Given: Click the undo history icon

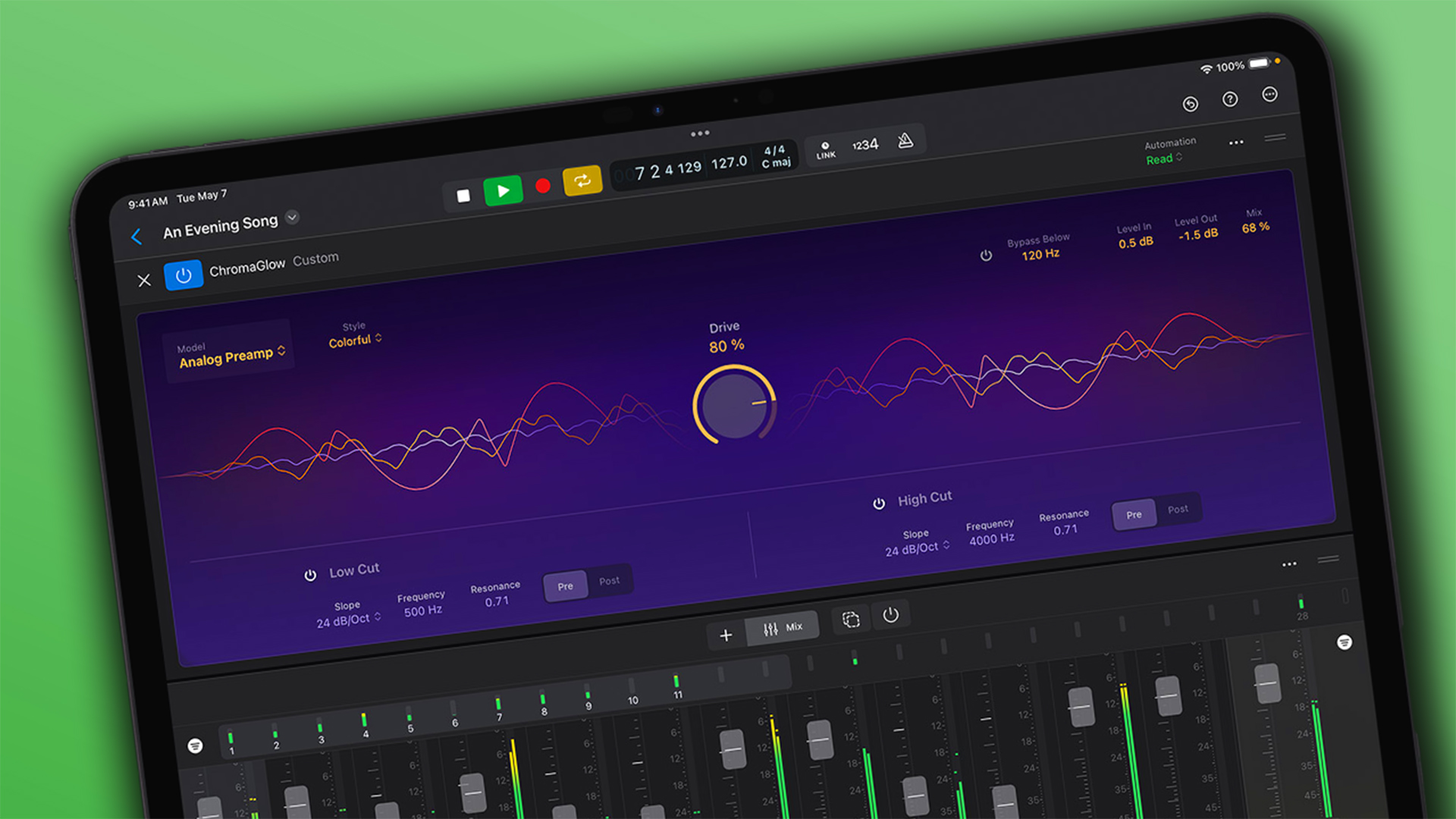Looking at the screenshot, I should pos(1191,104).
